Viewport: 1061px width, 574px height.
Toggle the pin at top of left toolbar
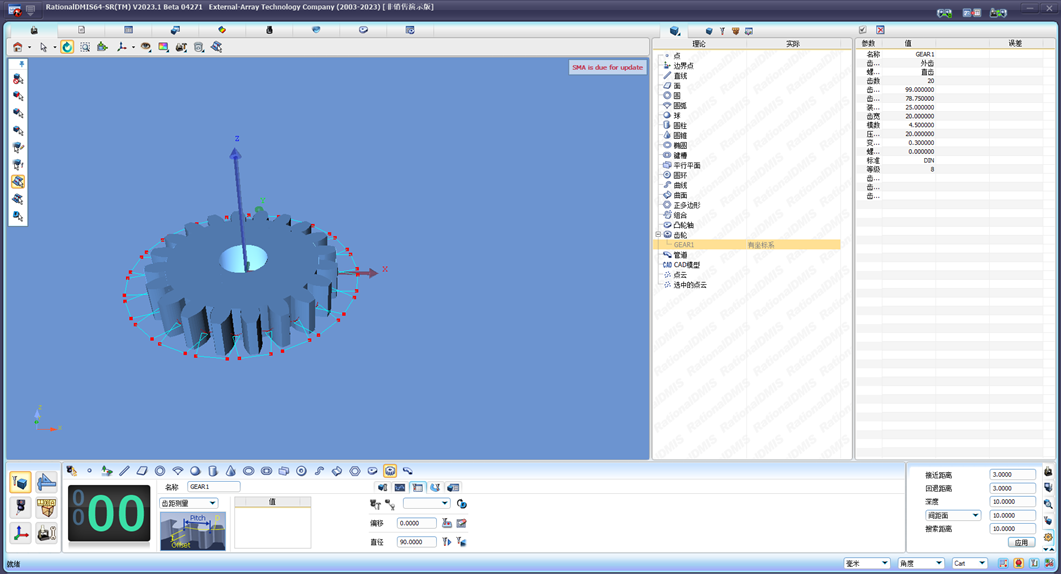[x=21, y=65]
